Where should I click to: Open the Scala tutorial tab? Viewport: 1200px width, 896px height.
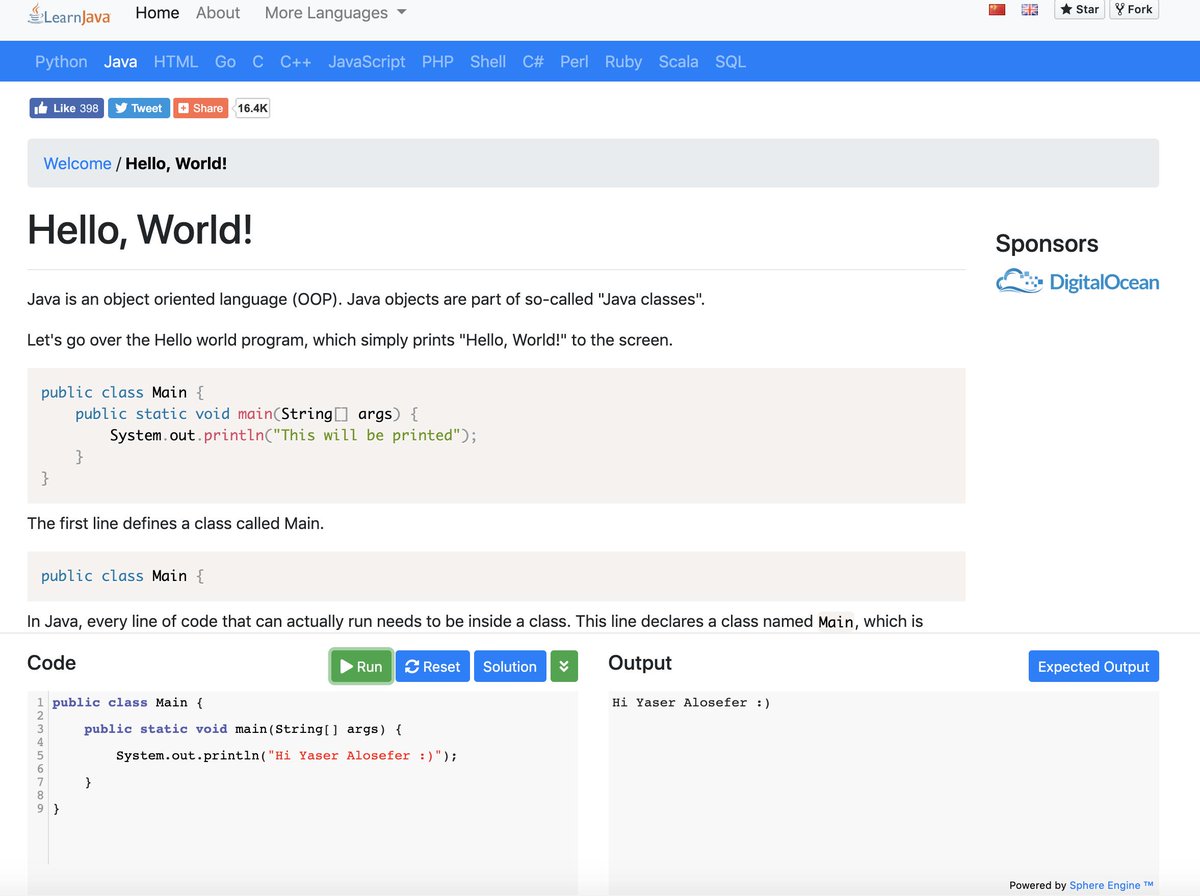[678, 61]
